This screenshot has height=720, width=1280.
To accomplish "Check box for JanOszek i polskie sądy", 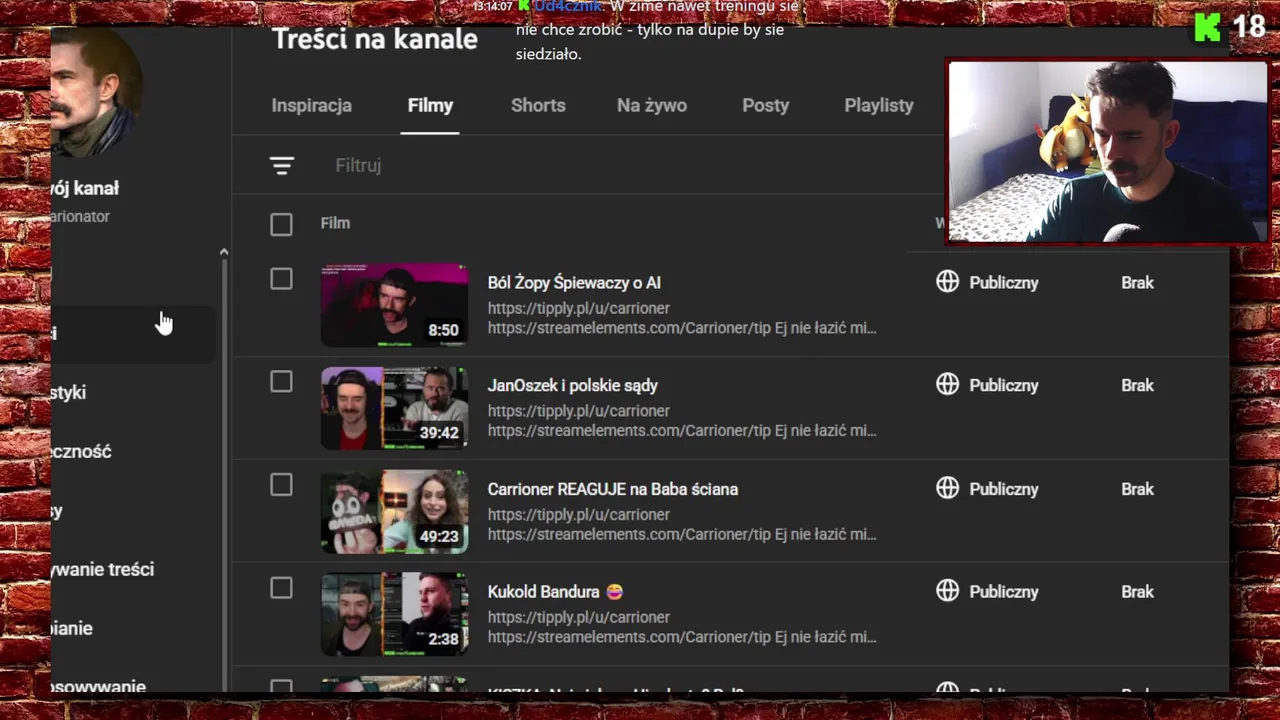I will (281, 382).
